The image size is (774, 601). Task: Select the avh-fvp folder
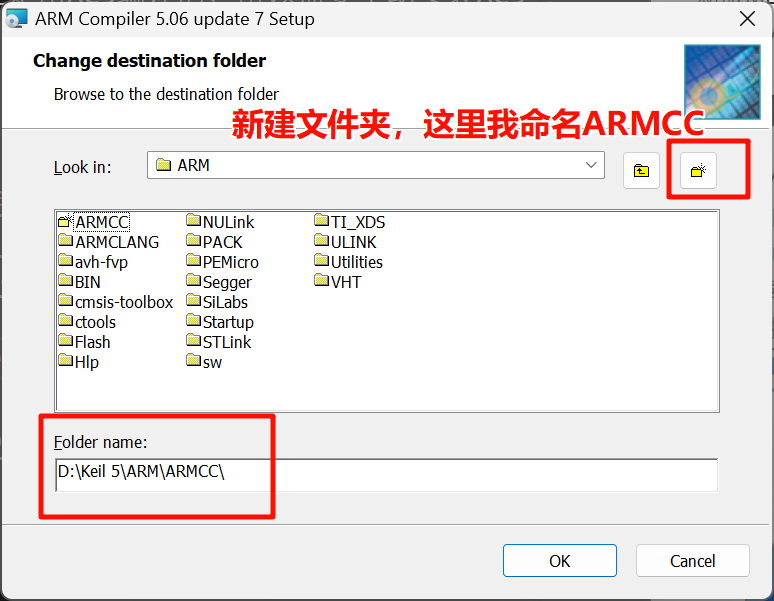93,262
